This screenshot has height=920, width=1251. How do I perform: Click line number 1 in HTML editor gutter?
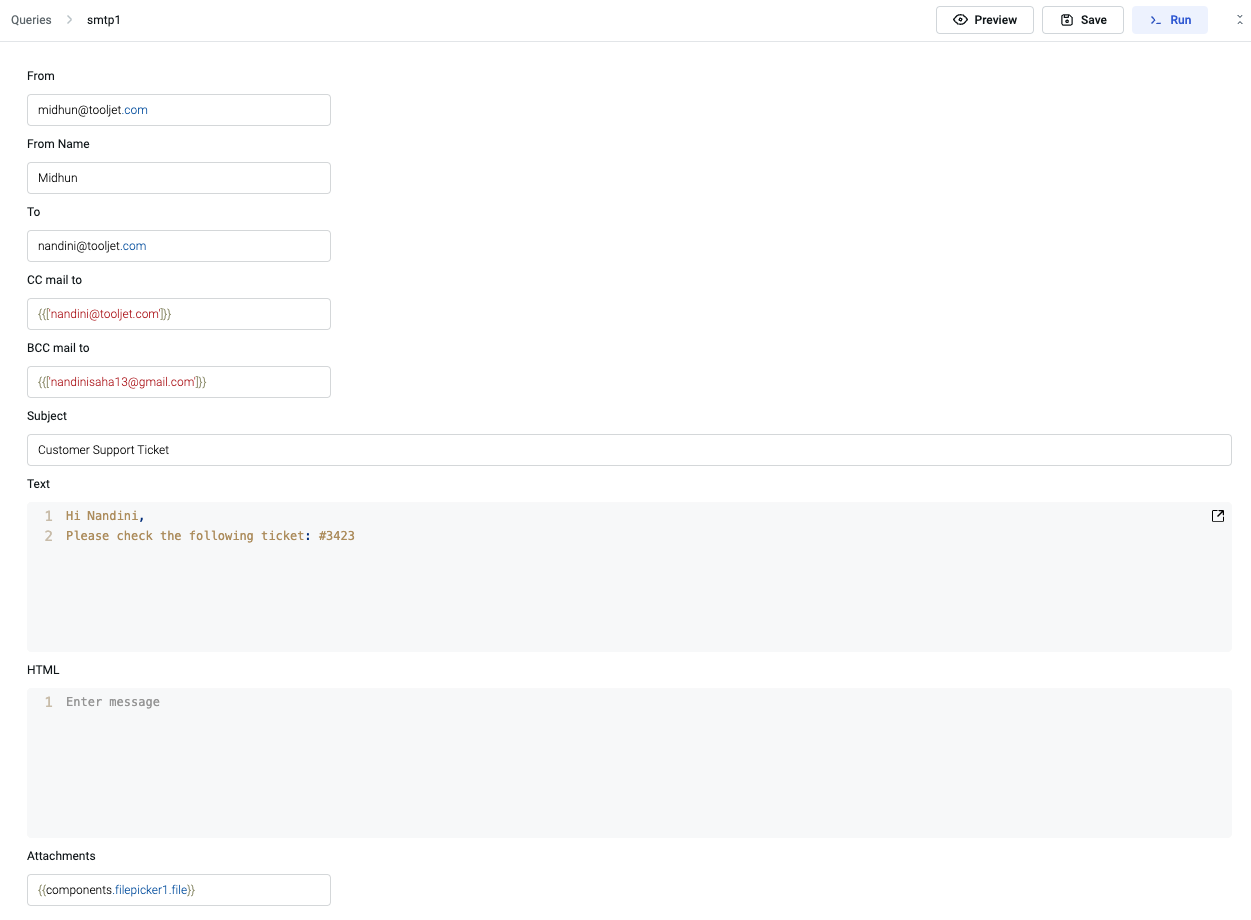(x=48, y=702)
